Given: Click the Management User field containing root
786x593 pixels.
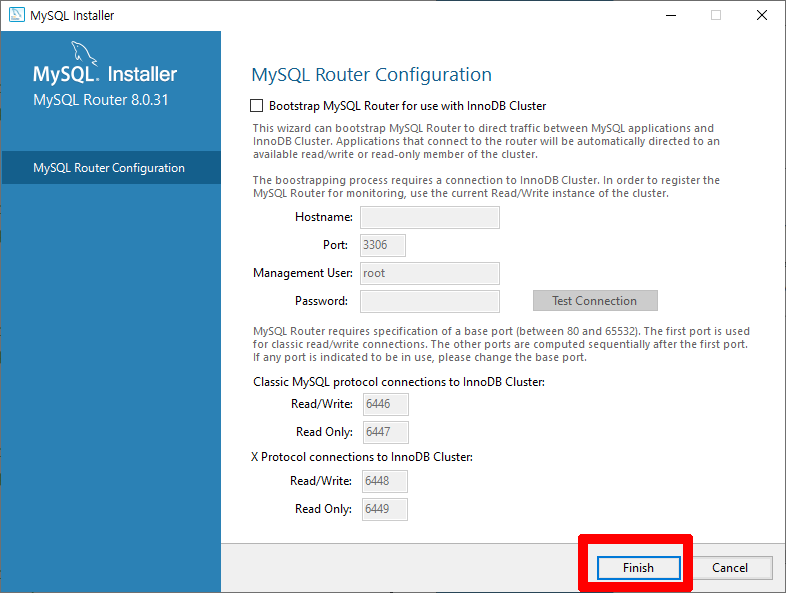Looking at the screenshot, I should click(x=430, y=273).
